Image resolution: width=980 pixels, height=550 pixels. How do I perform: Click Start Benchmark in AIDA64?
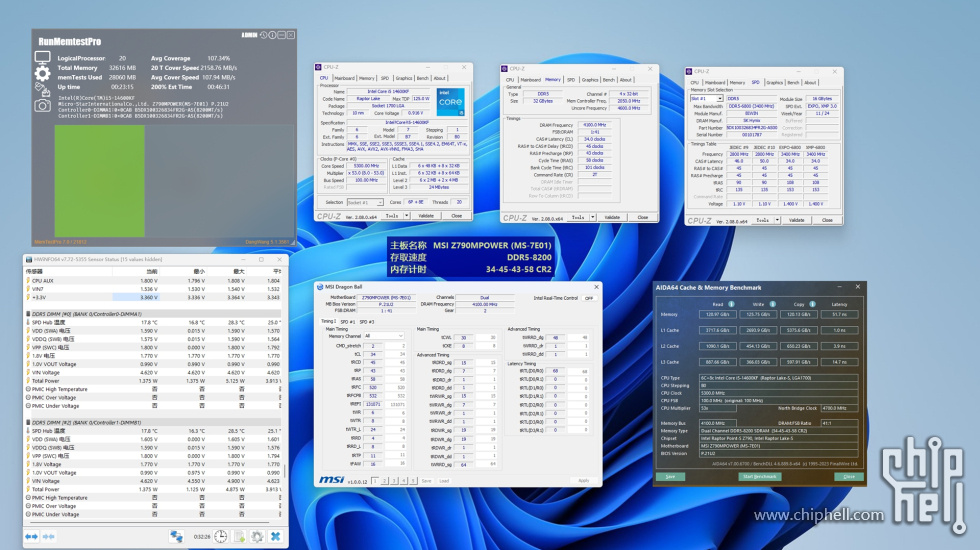pos(759,476)
